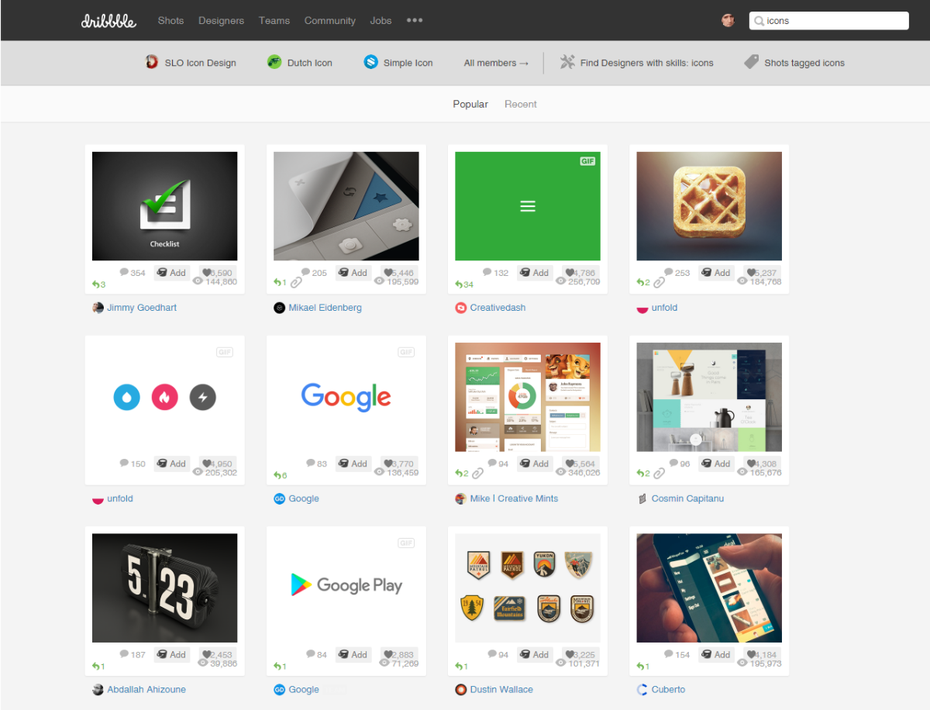View Shots tagged icons
Viewport: 930px width, 710px height.
tap(804, 63)
